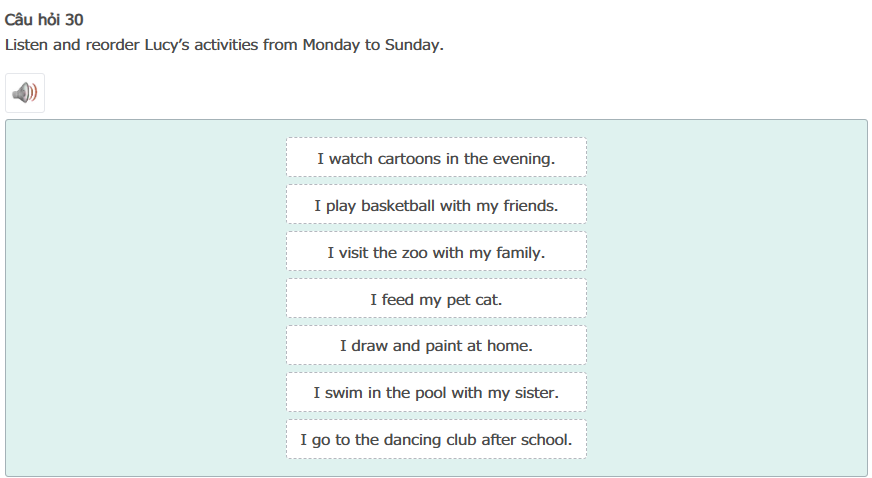
Task: Select the 'I draw and paint at home' card
Action: click(x=436, y=346)
